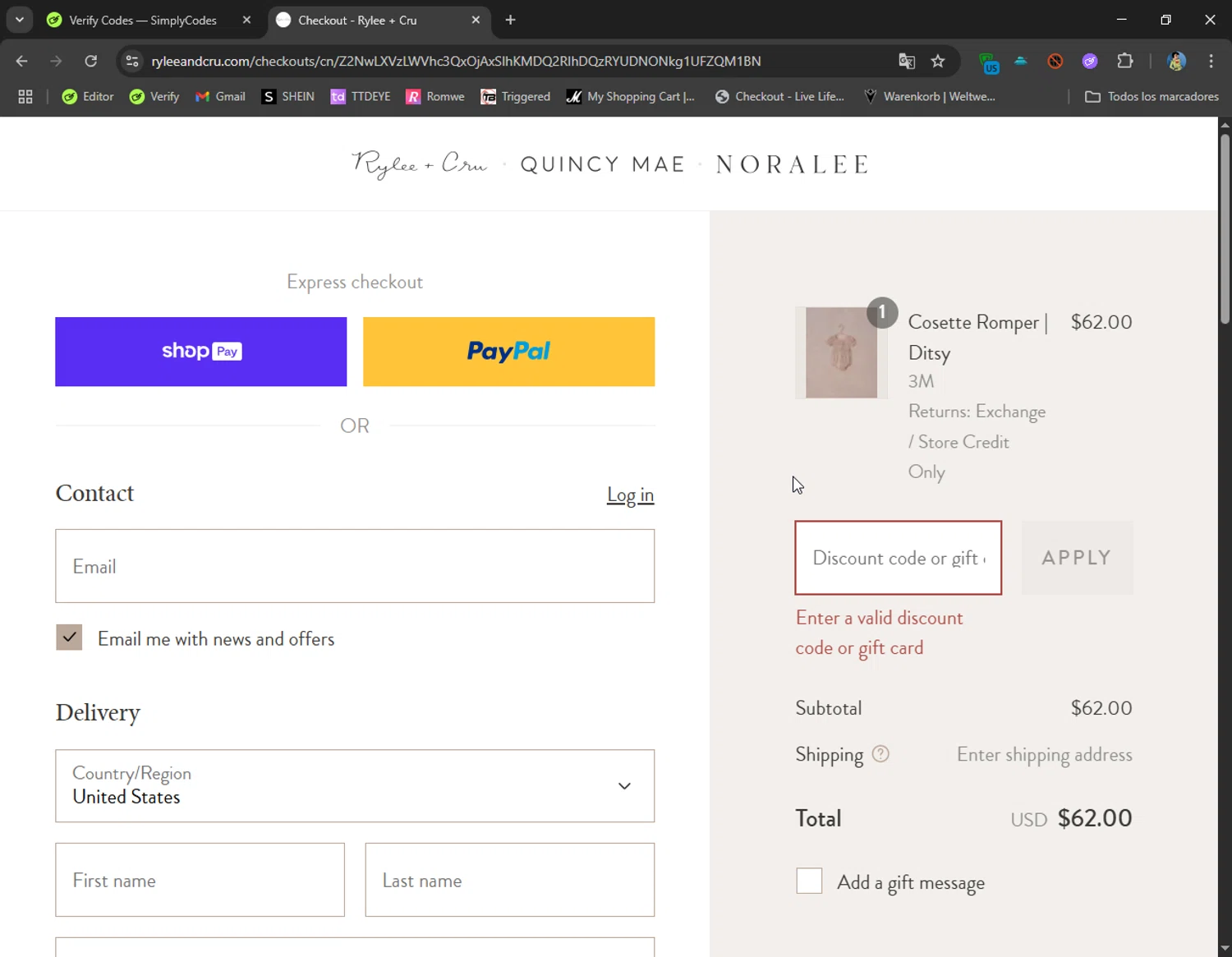Open the purple round extension icon
Screen dimensions: 1232x957
(1090, 61)
